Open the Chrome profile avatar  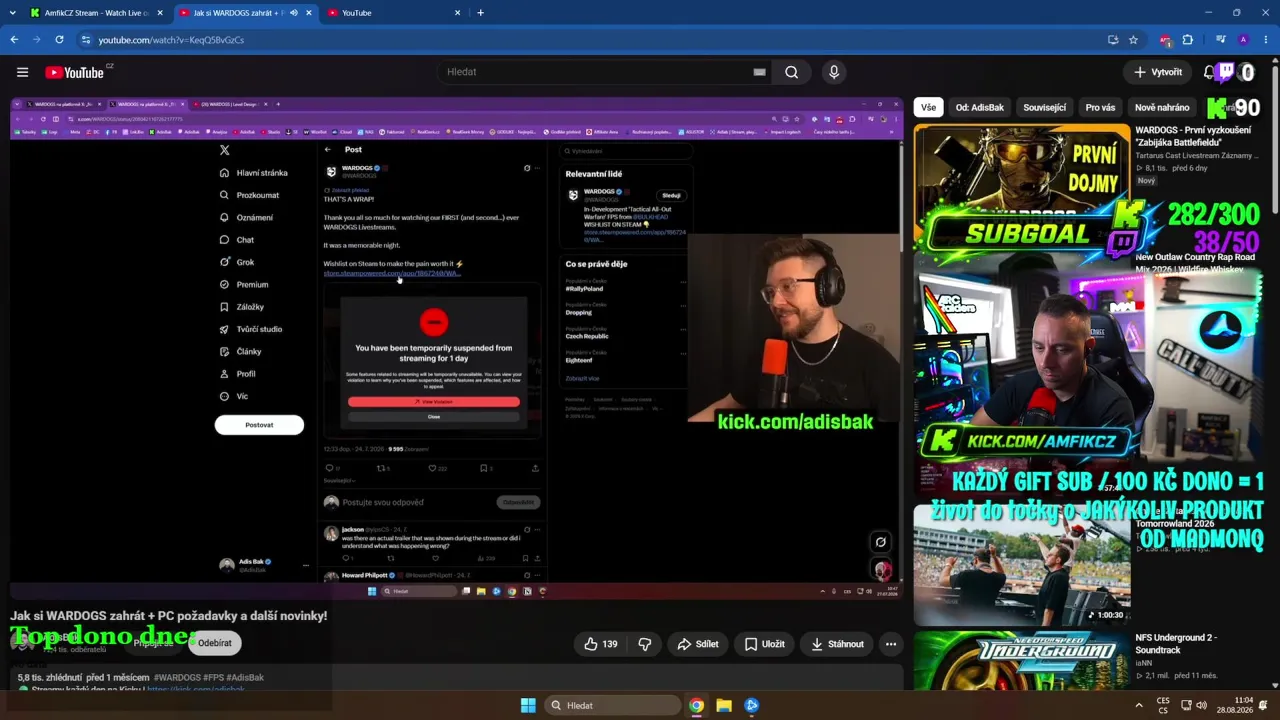click(1243, 40)
